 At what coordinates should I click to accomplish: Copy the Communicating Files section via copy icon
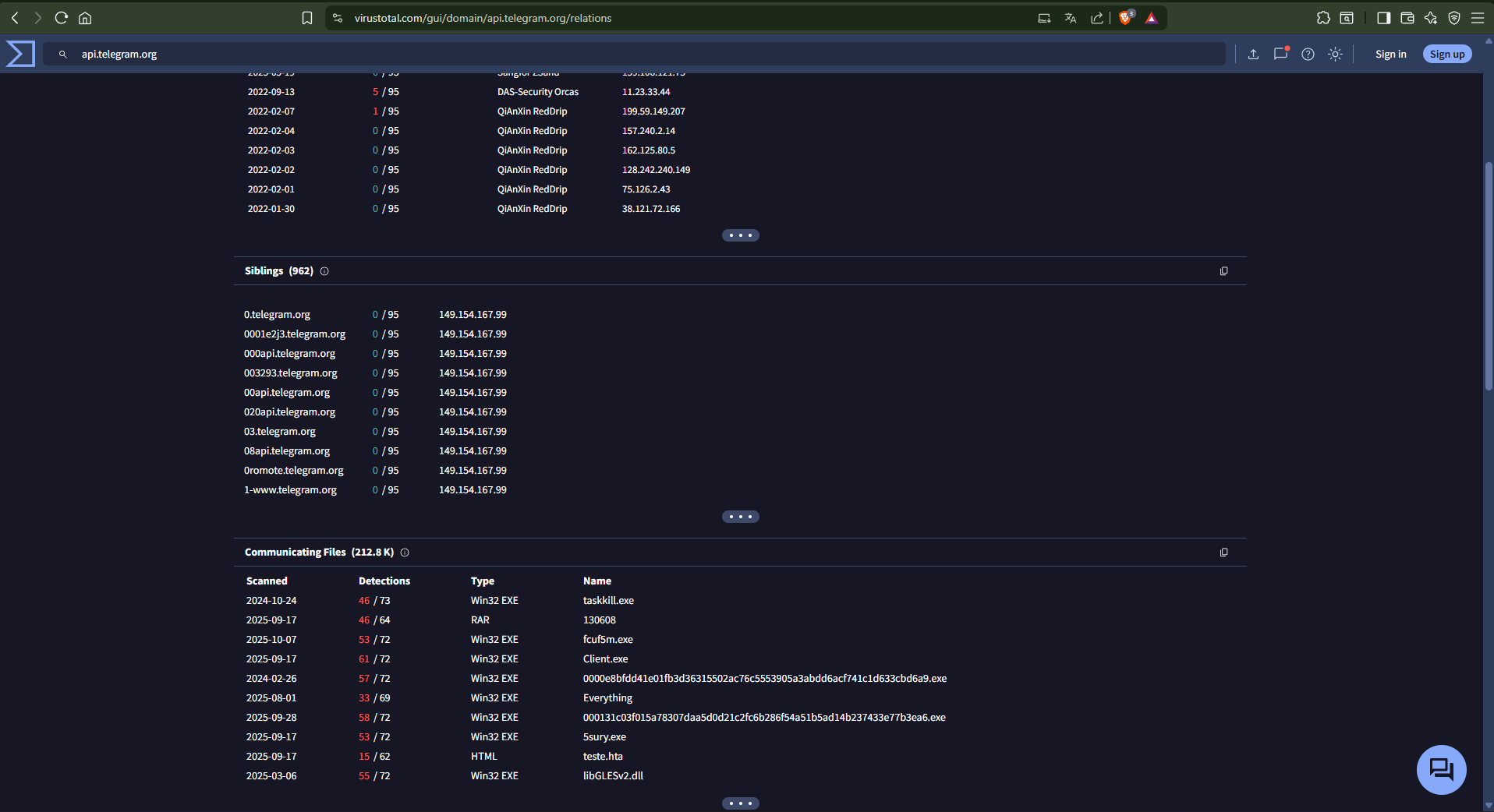1223,553
